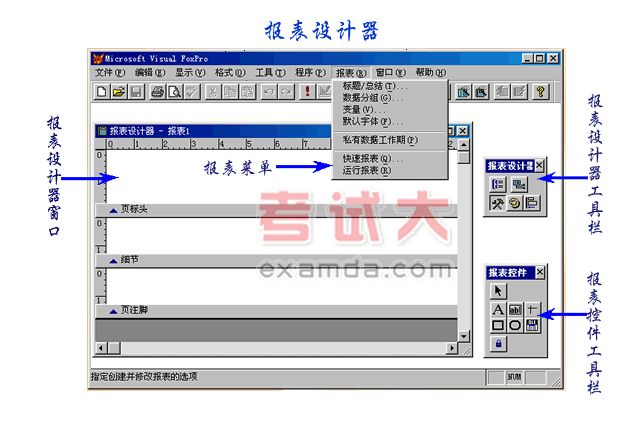Click the 细节 band marker bar
Image resolution: width=636 pixels, height=432 pixels.
277,260
